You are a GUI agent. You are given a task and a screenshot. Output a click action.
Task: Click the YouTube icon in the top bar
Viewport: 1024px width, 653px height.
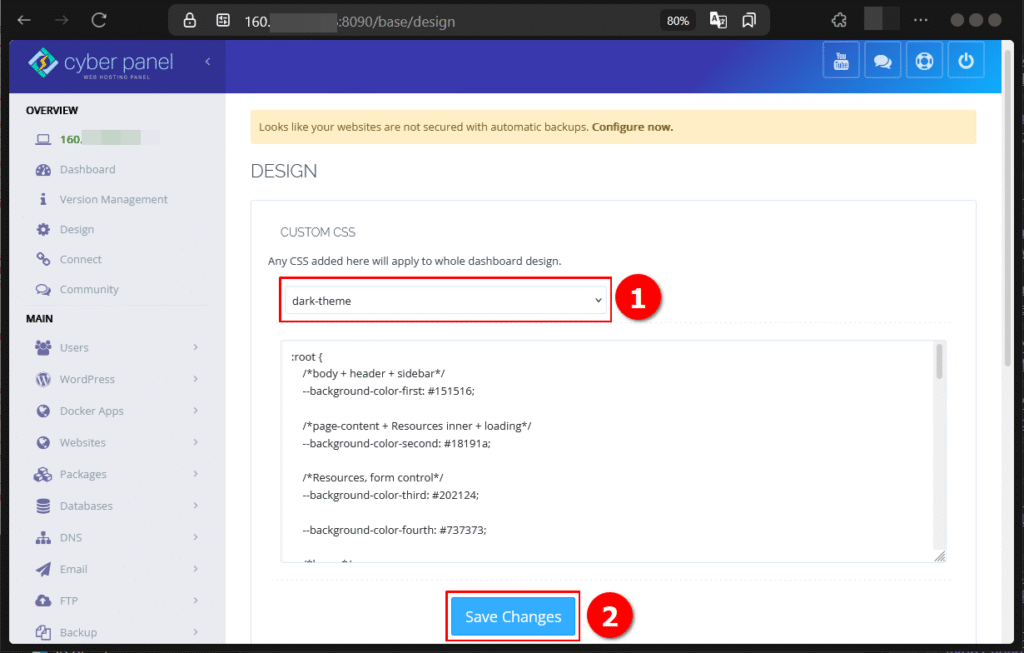[x=841, y=59]
